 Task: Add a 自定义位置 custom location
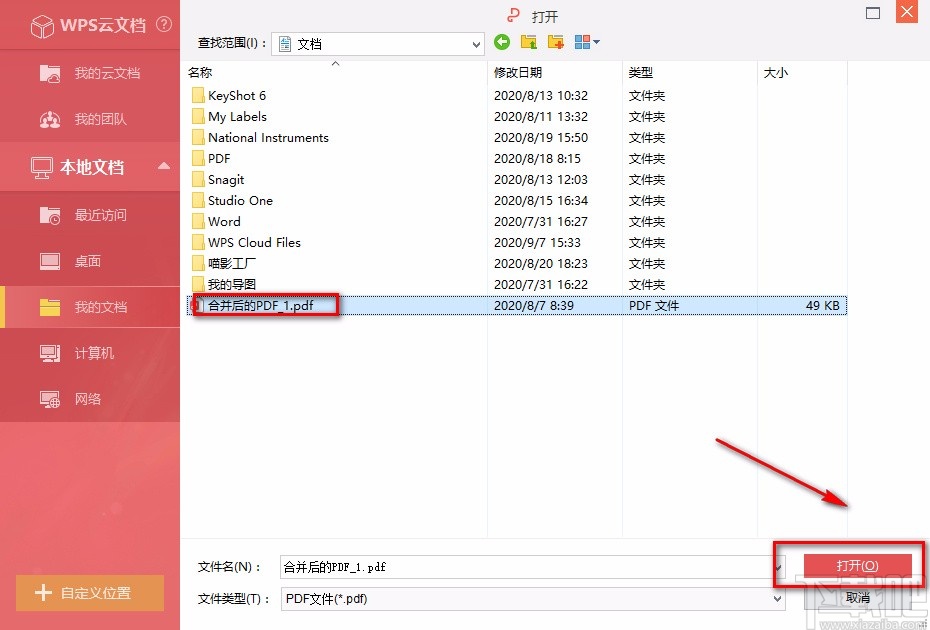click(89, 592)
